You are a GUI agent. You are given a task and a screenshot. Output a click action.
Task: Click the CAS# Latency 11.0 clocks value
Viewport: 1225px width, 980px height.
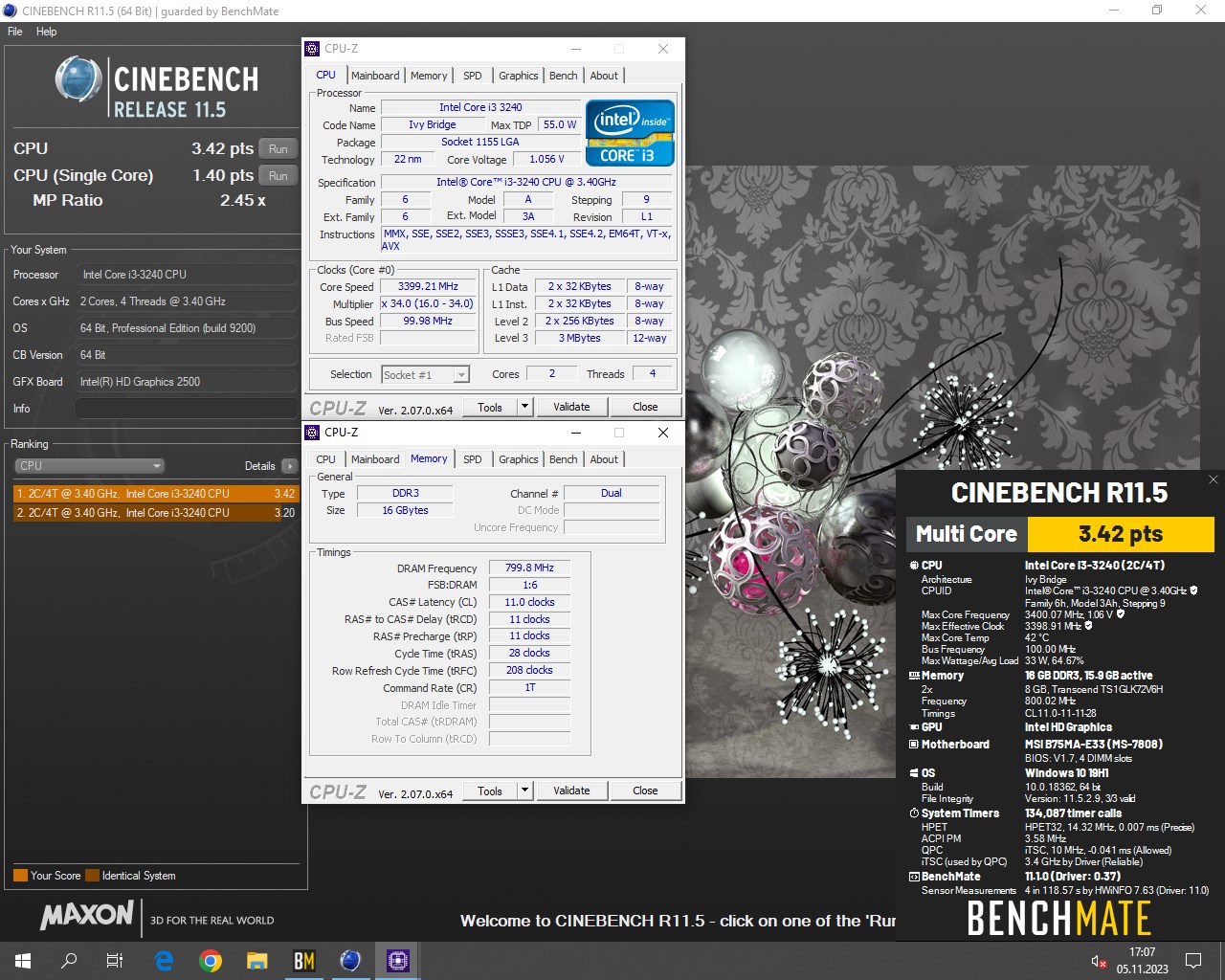click(529, 602)
